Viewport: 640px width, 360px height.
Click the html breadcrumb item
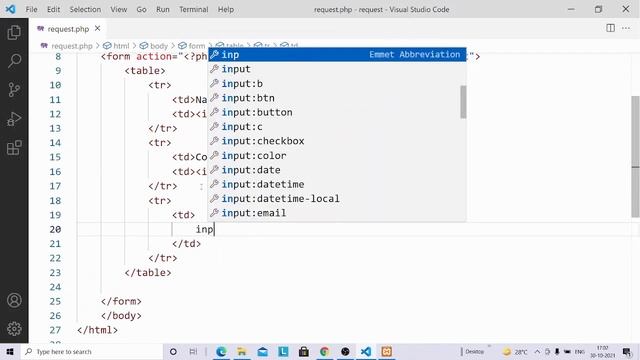(x=117, y=46)
